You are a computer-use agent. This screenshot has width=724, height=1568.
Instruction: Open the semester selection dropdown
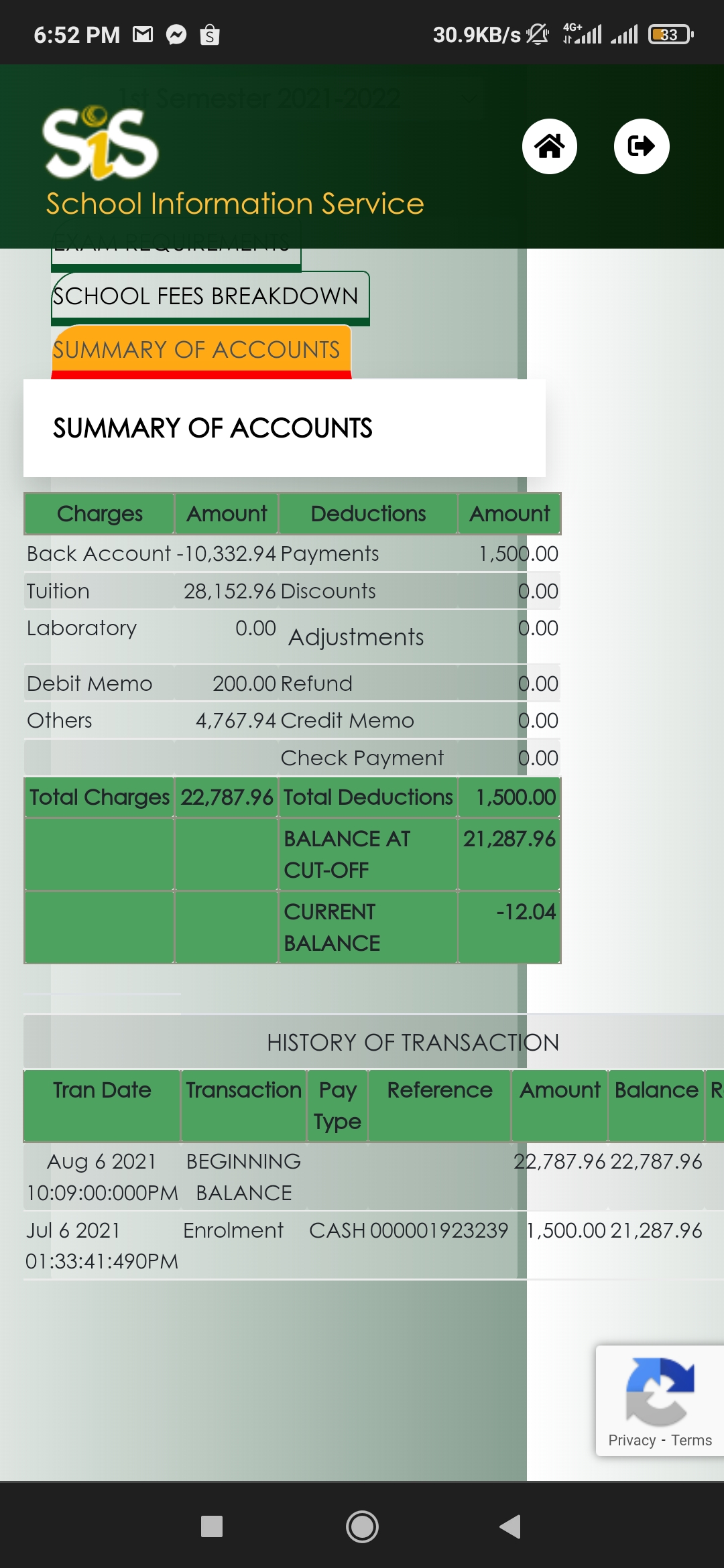pos(300,99)
